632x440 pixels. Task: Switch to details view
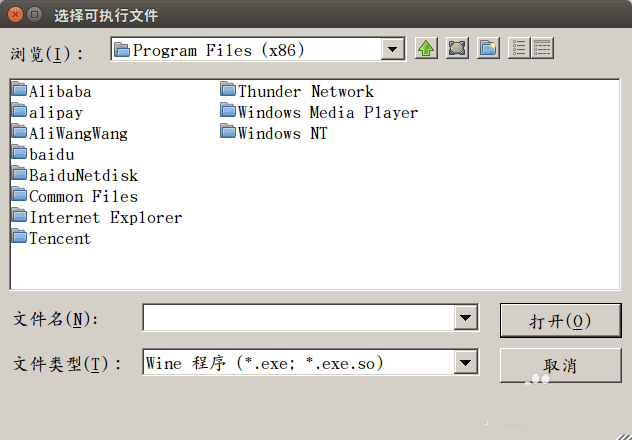pyautogui.click(x=542, y=49)
